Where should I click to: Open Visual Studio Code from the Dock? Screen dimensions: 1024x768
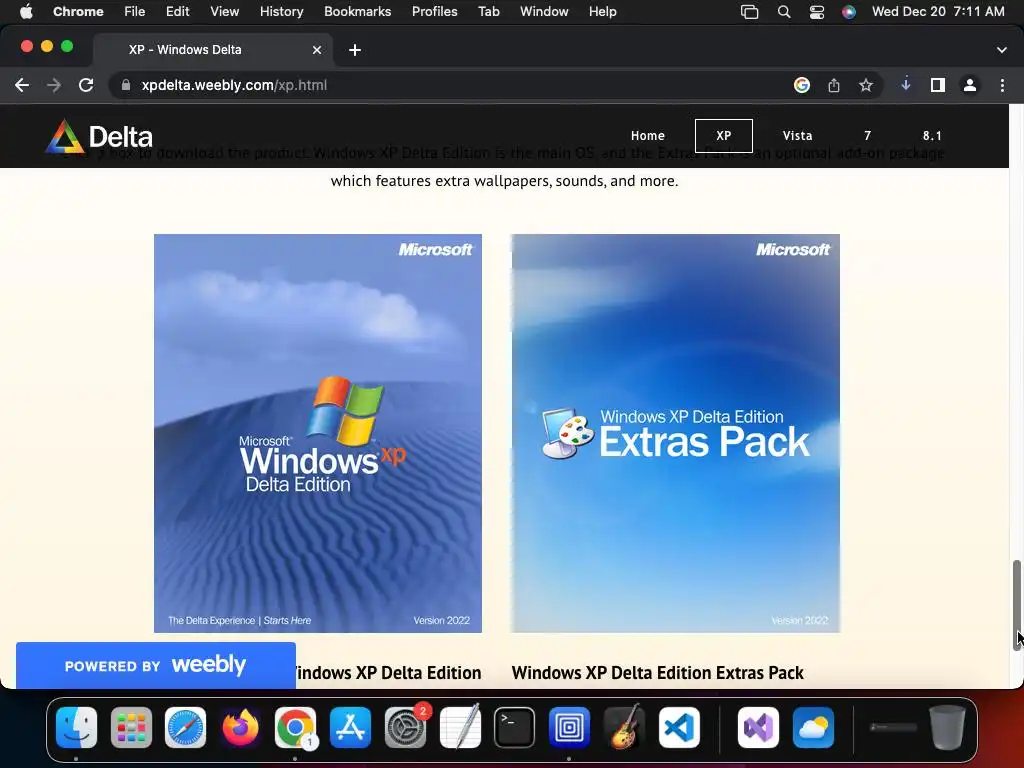[x=679, y=727]
